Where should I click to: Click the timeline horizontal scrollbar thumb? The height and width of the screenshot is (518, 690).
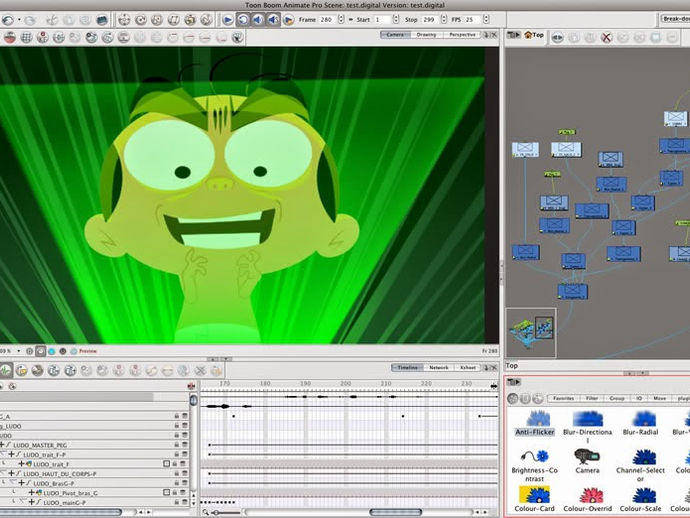395,512
